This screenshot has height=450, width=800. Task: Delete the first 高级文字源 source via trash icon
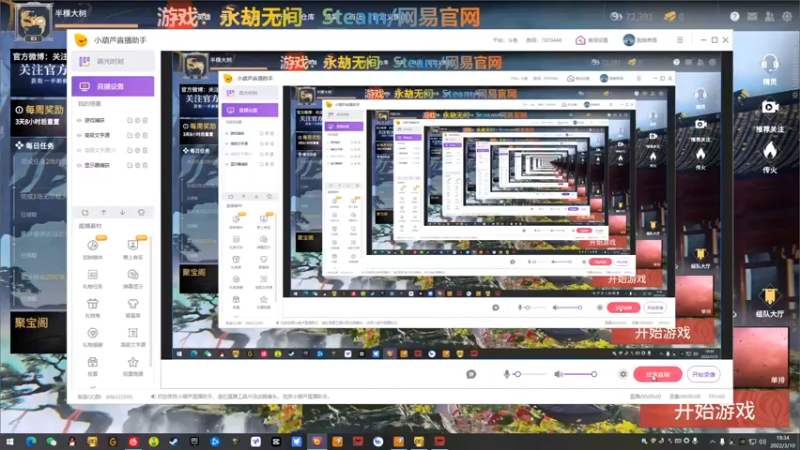click(145, 135)
